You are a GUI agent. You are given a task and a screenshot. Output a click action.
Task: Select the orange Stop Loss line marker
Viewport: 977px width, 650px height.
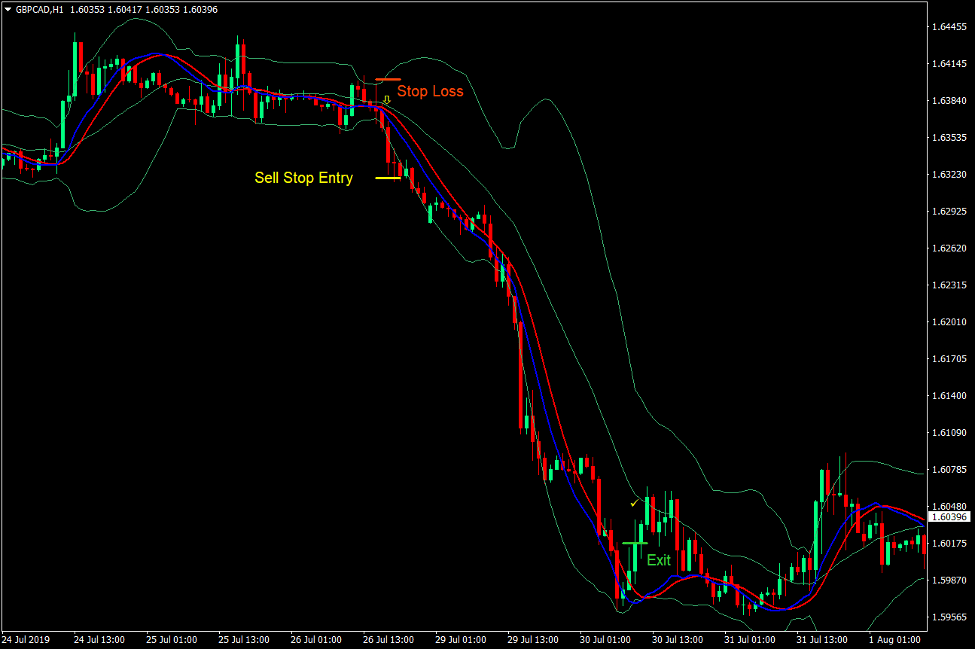point(387,79)
